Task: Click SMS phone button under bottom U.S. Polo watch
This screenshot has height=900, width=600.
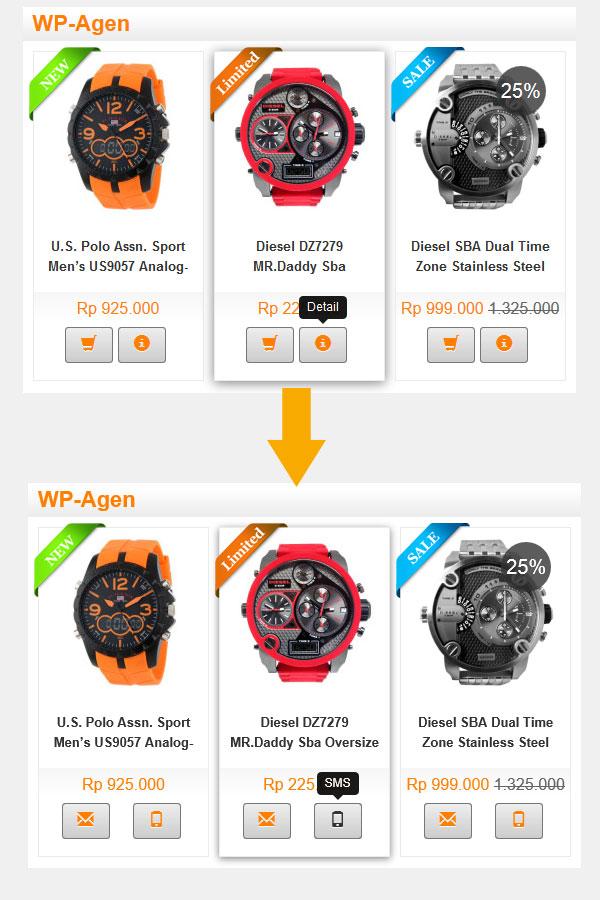Action: (x=157, y=820)
